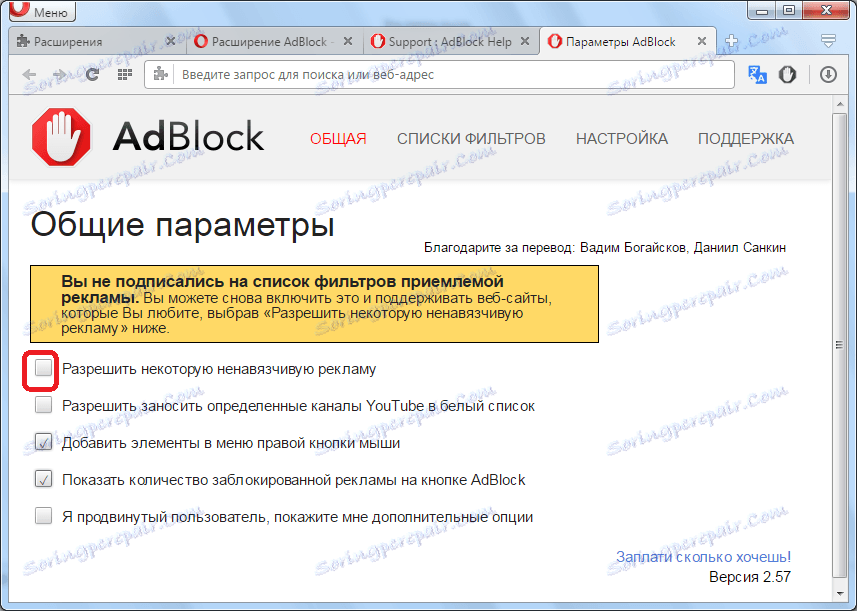Open the tab list chevron menu
857x611 pixels.
click(x=828, y=40)
